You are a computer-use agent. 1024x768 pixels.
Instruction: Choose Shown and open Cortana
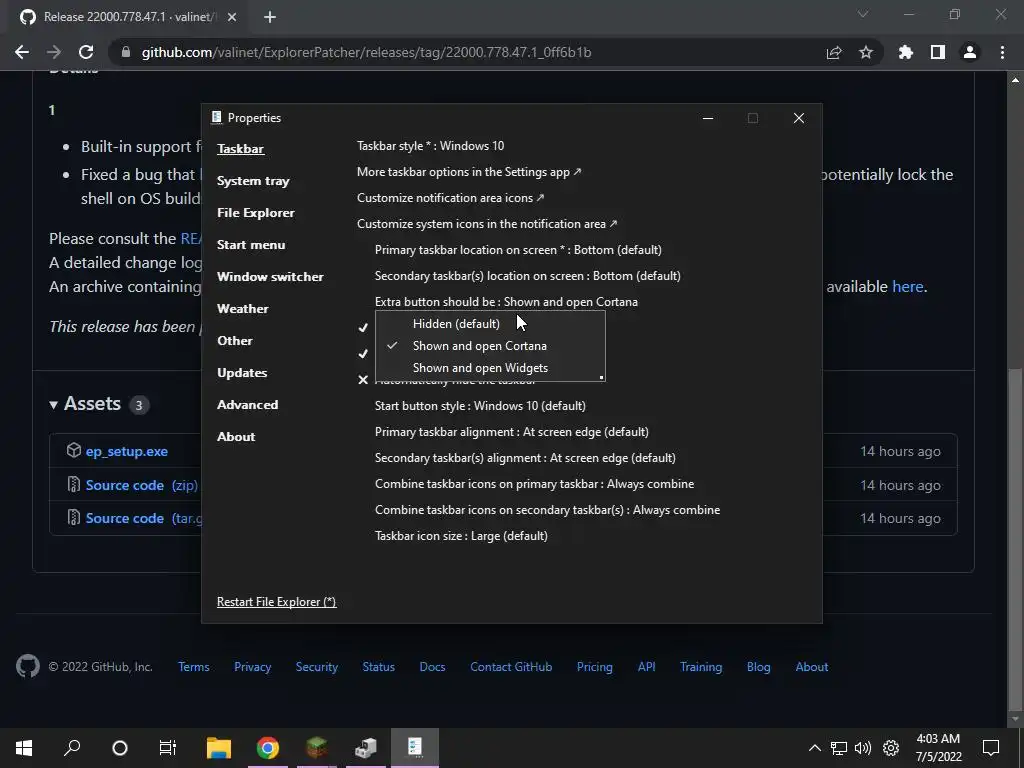[x=490, y=346]
